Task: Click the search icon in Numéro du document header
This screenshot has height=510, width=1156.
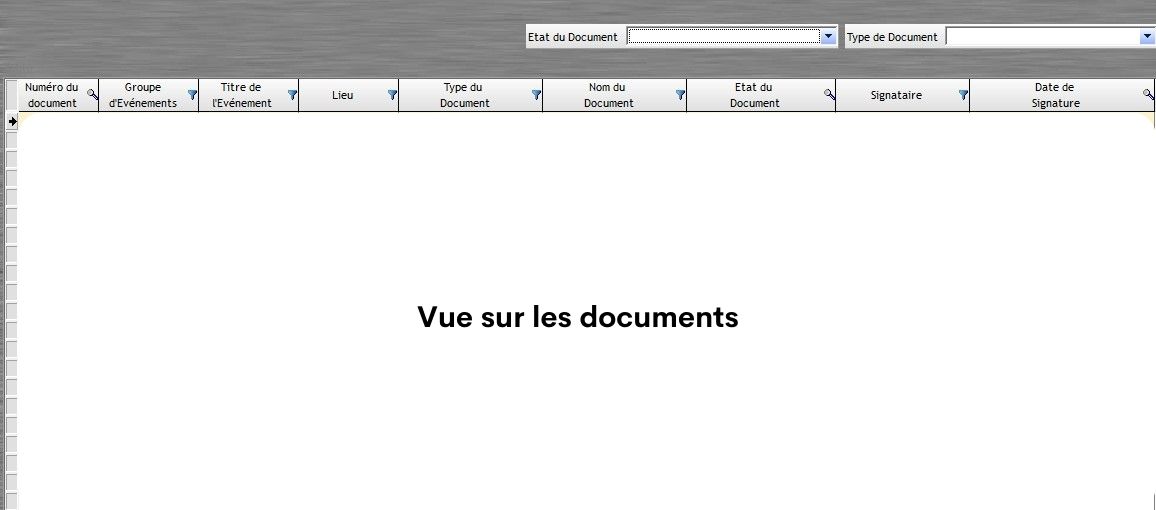Action: [x=92, y=94]
